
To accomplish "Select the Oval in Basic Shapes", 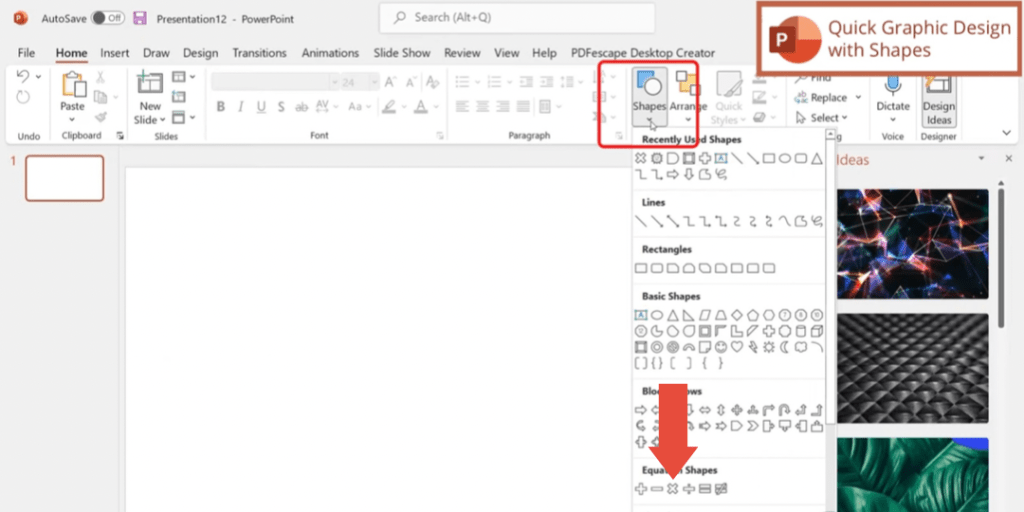I will [657, 315].
